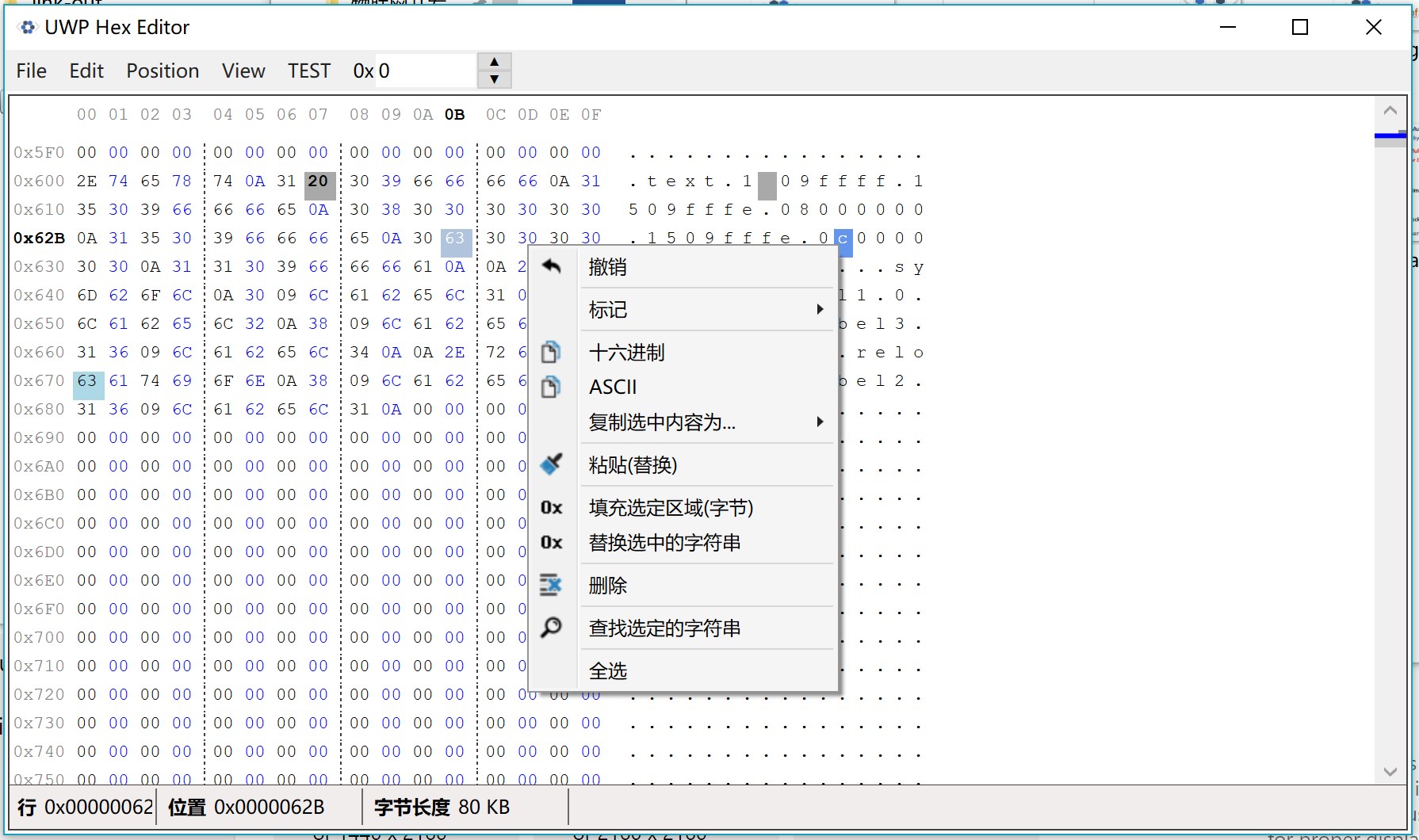
Task: Choose 替换选中的字符串 entry
Action: [683, 542]
